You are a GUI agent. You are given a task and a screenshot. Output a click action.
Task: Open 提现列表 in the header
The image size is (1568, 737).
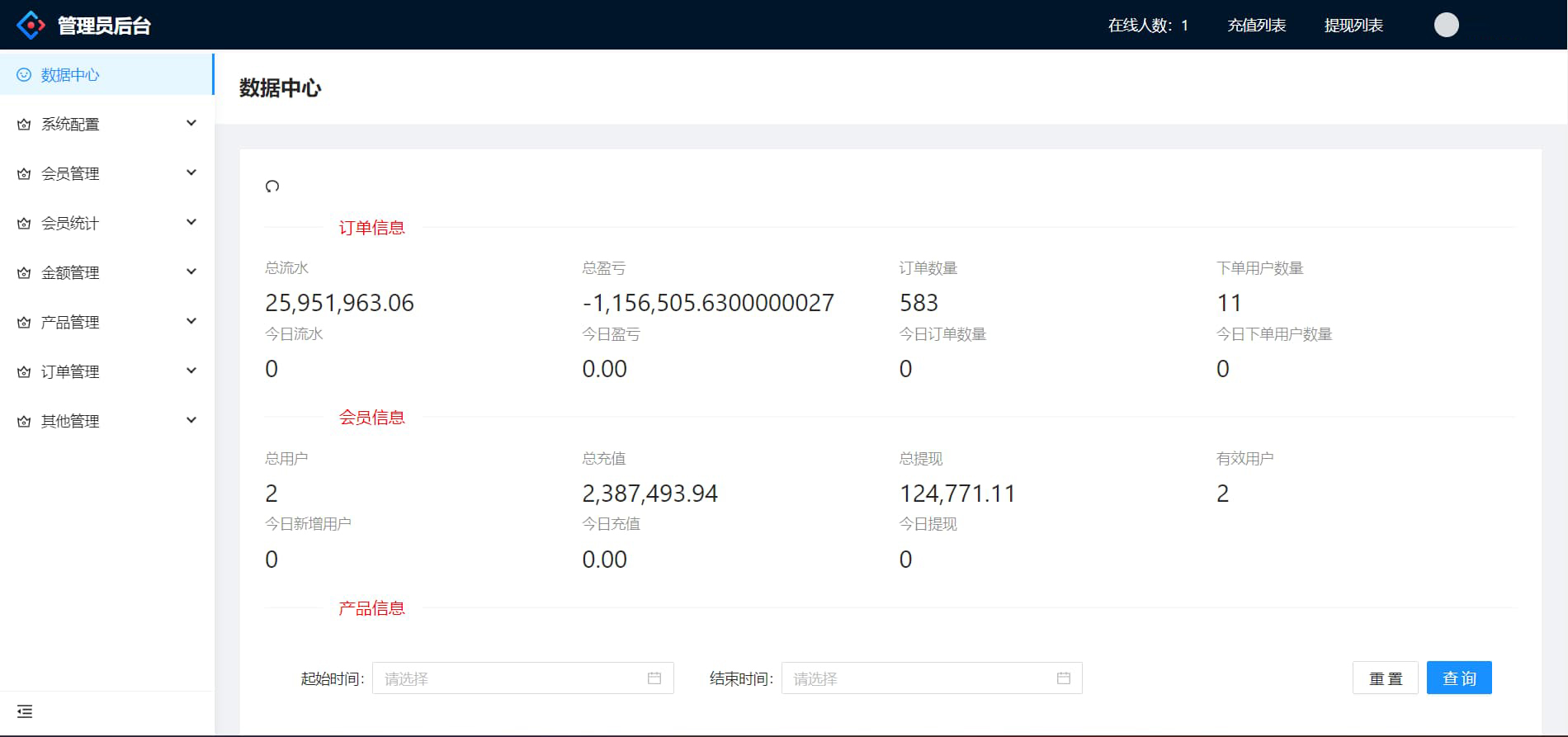coord(1353,26)
